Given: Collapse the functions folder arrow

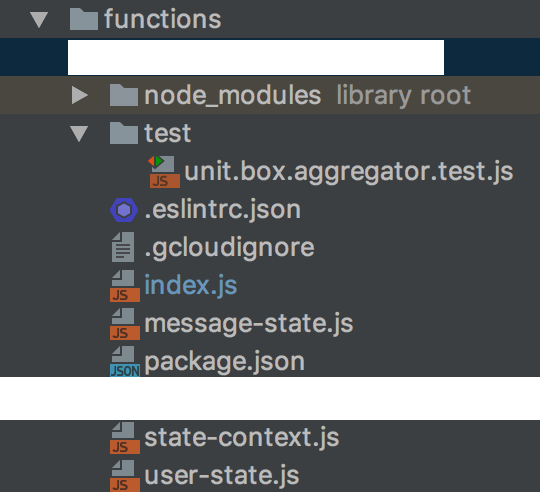Looking at the screenshot, I should click(39, 20).
